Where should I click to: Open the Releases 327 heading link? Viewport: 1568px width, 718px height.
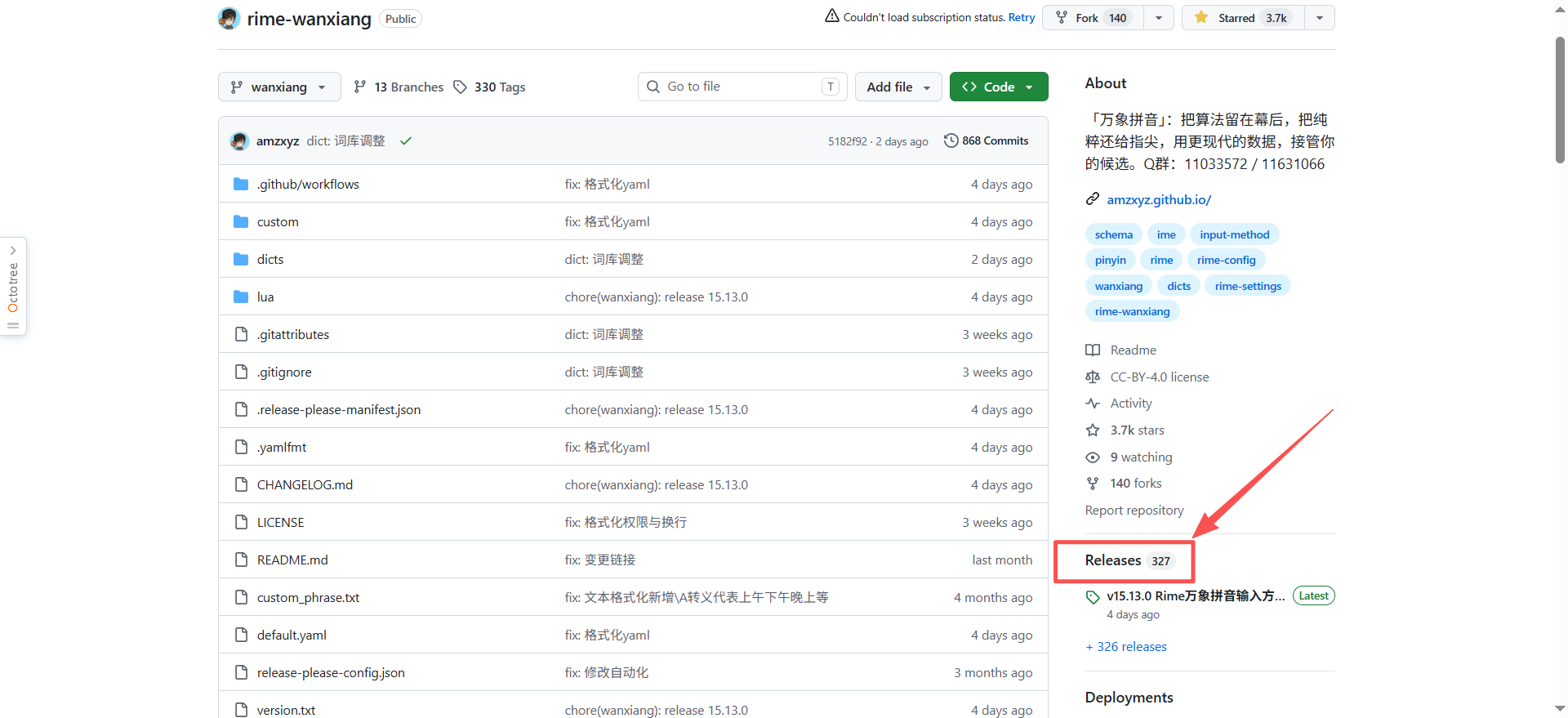point(1129,560)
